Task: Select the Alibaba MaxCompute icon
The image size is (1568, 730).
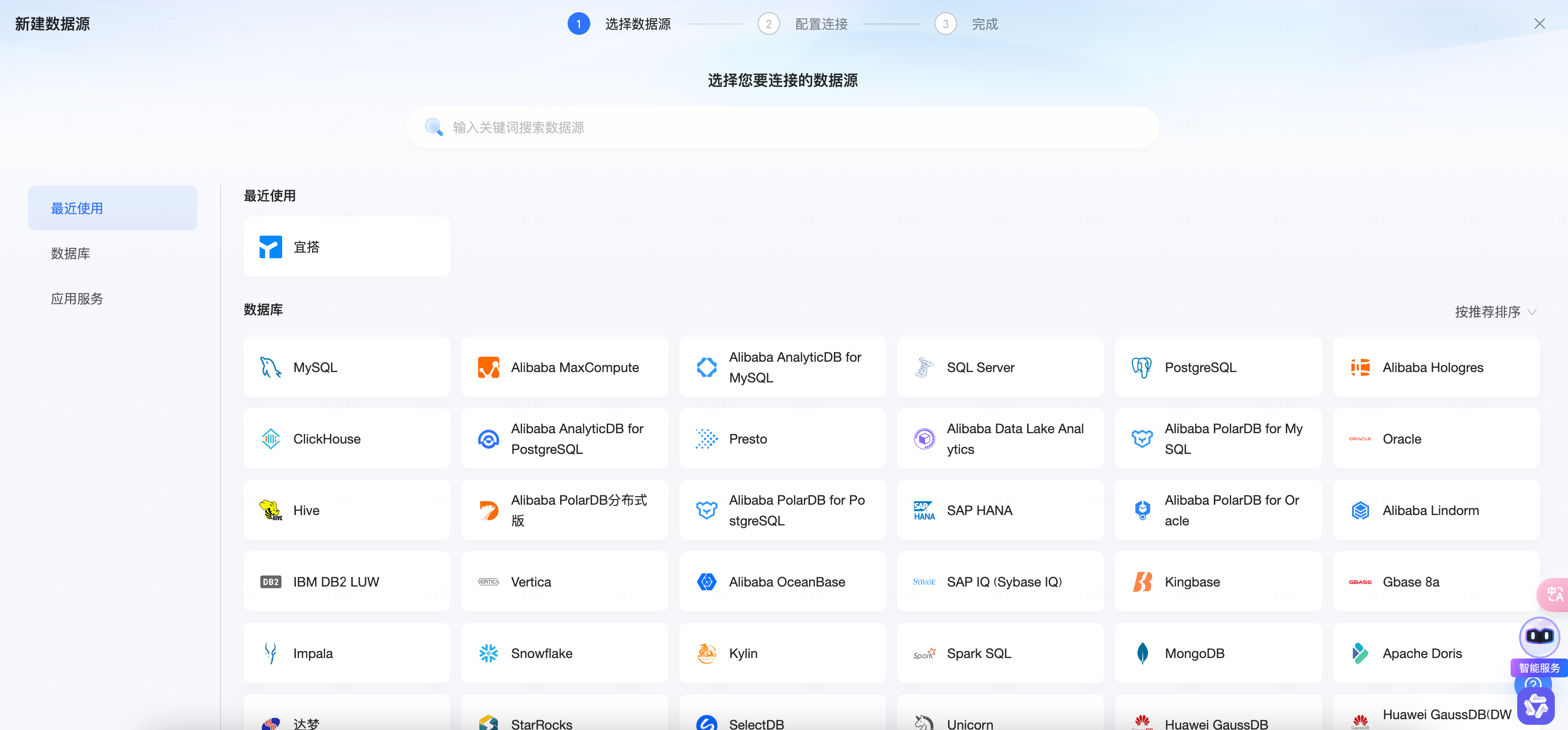Action: point(488,367)
